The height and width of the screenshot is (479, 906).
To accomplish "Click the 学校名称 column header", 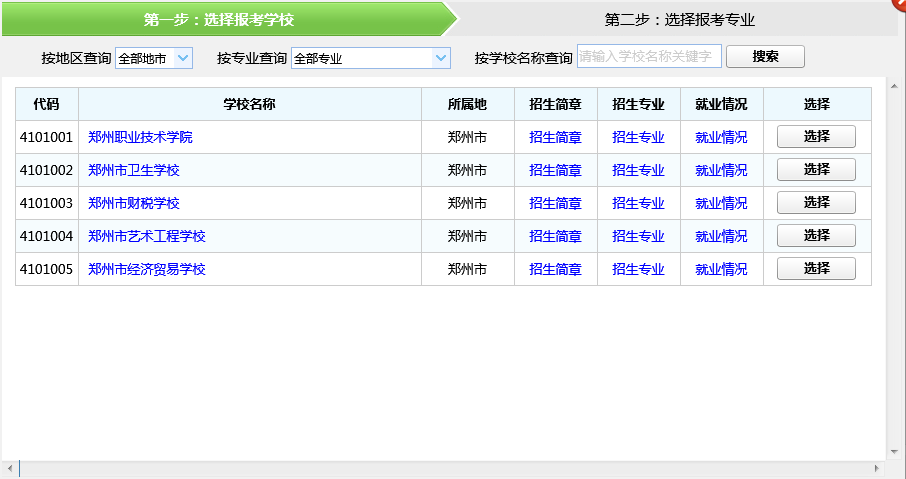I will [x=249, y=104].
